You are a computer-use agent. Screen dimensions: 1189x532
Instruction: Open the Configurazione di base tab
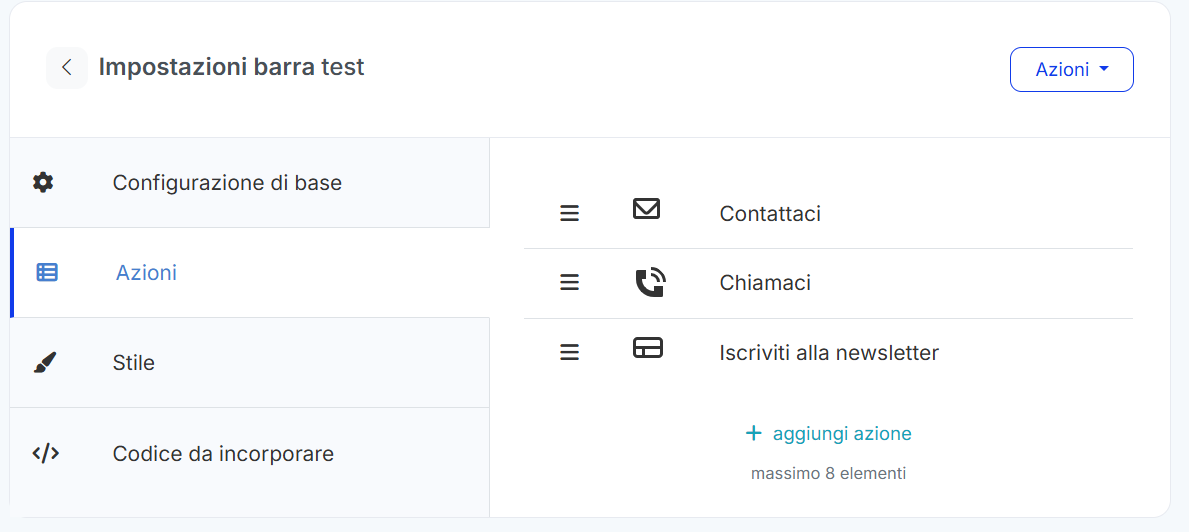pos(227,183)
